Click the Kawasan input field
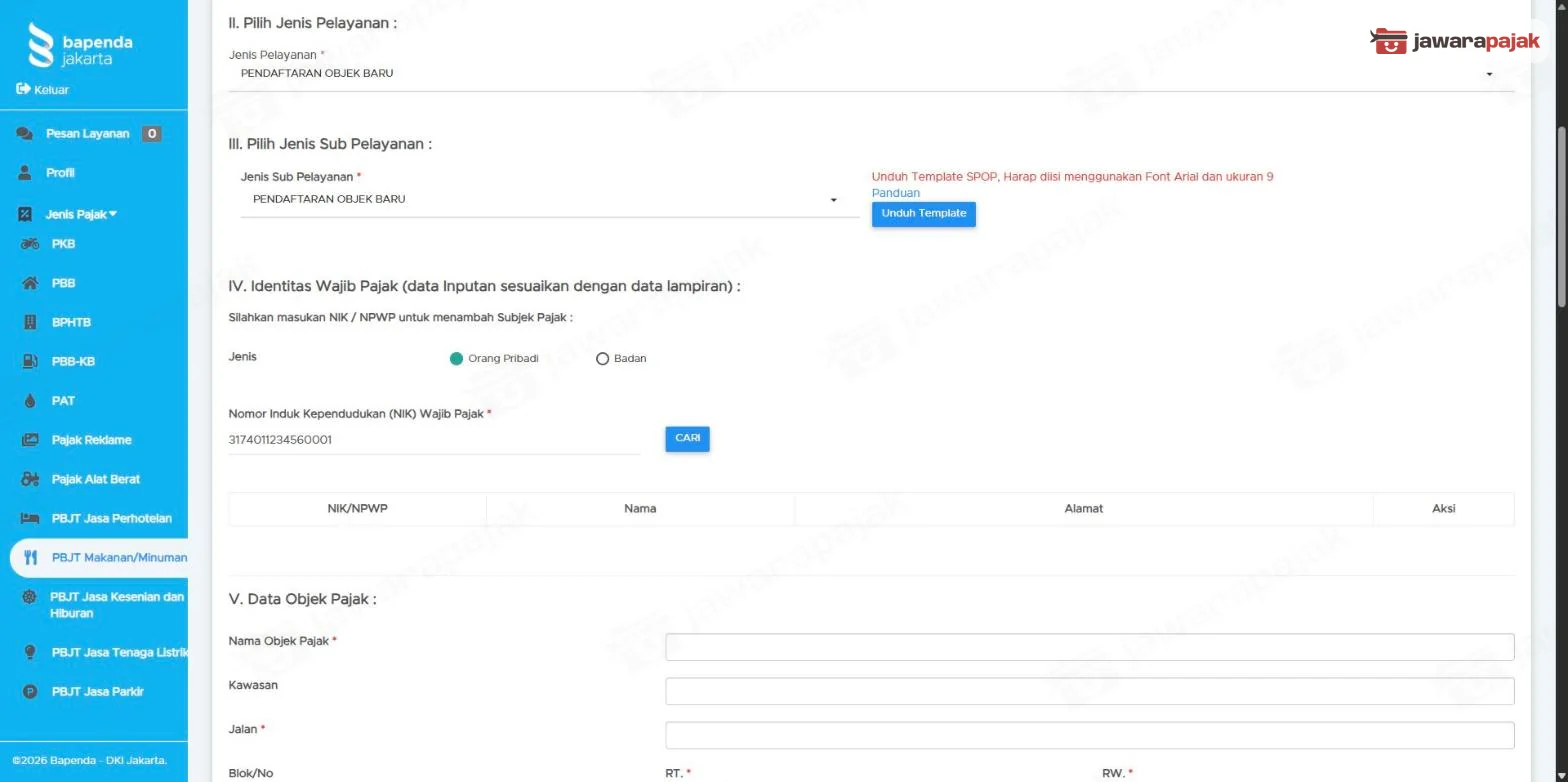This screenshot has width=1568, height=782. click(1090, 691)
